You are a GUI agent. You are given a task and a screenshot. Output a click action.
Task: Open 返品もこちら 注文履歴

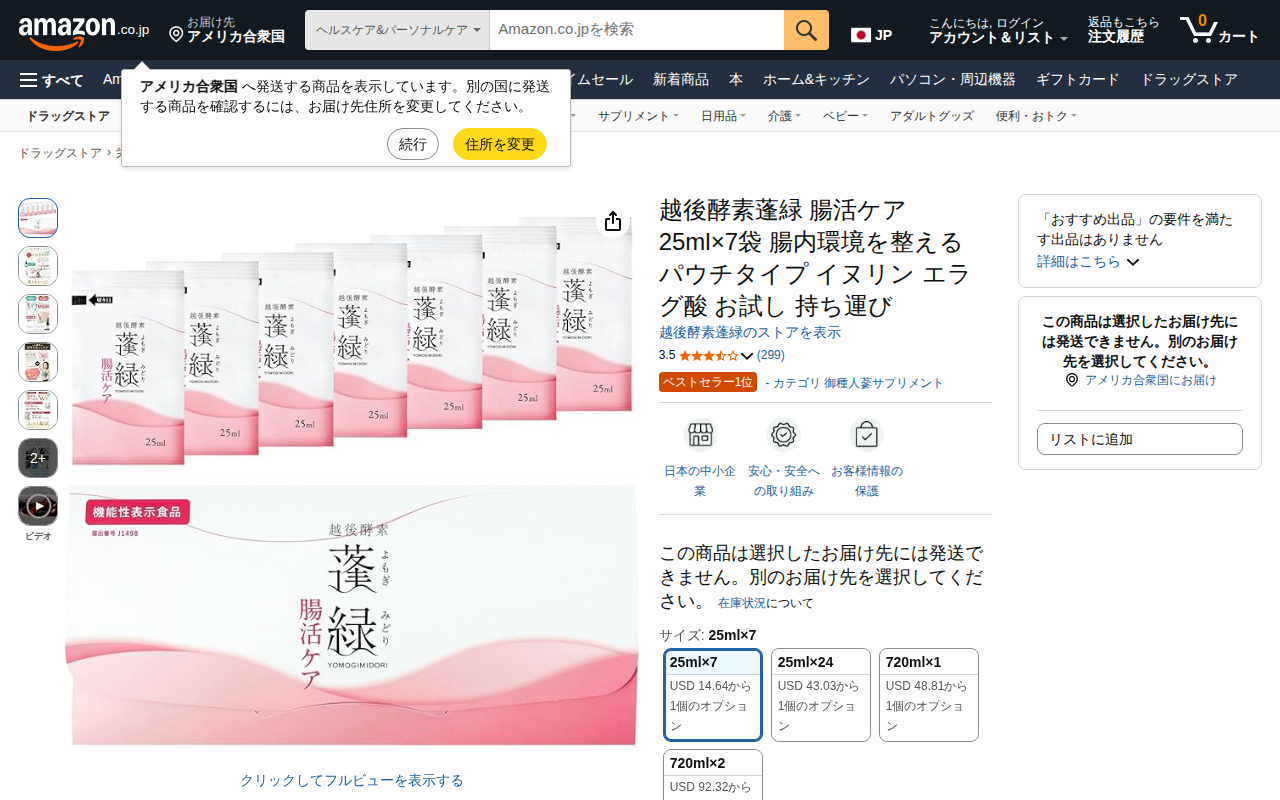[x=1124, y=31]
